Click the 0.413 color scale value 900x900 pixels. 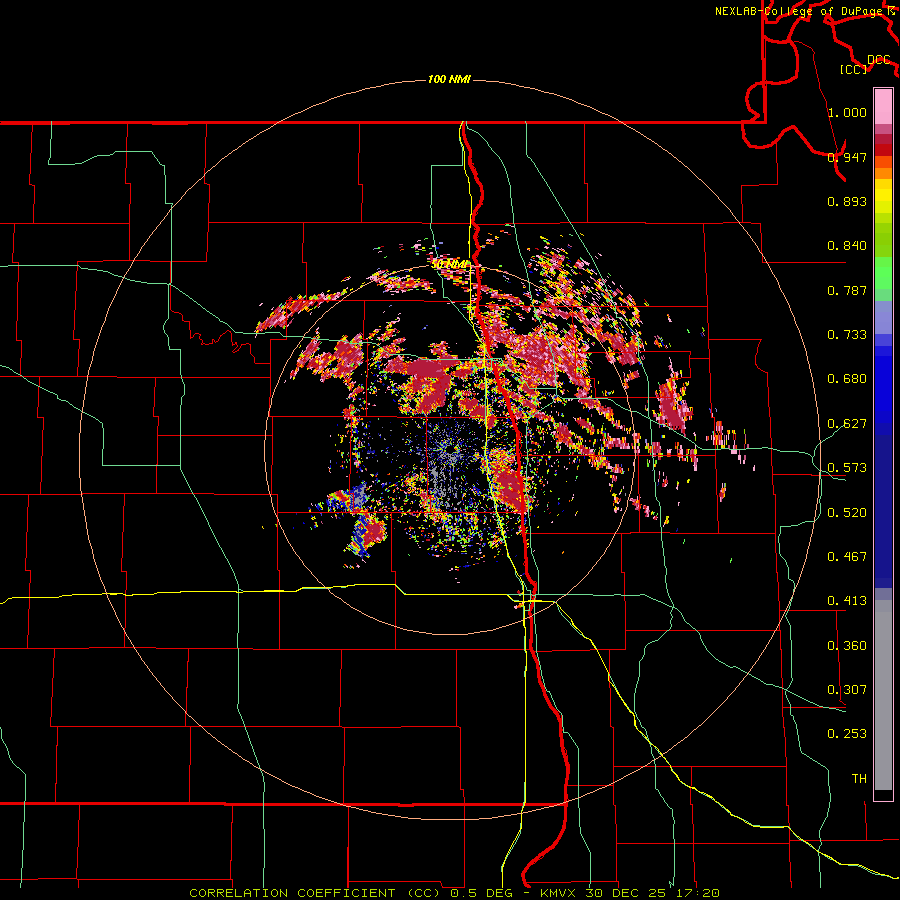(x=847, y=601)
